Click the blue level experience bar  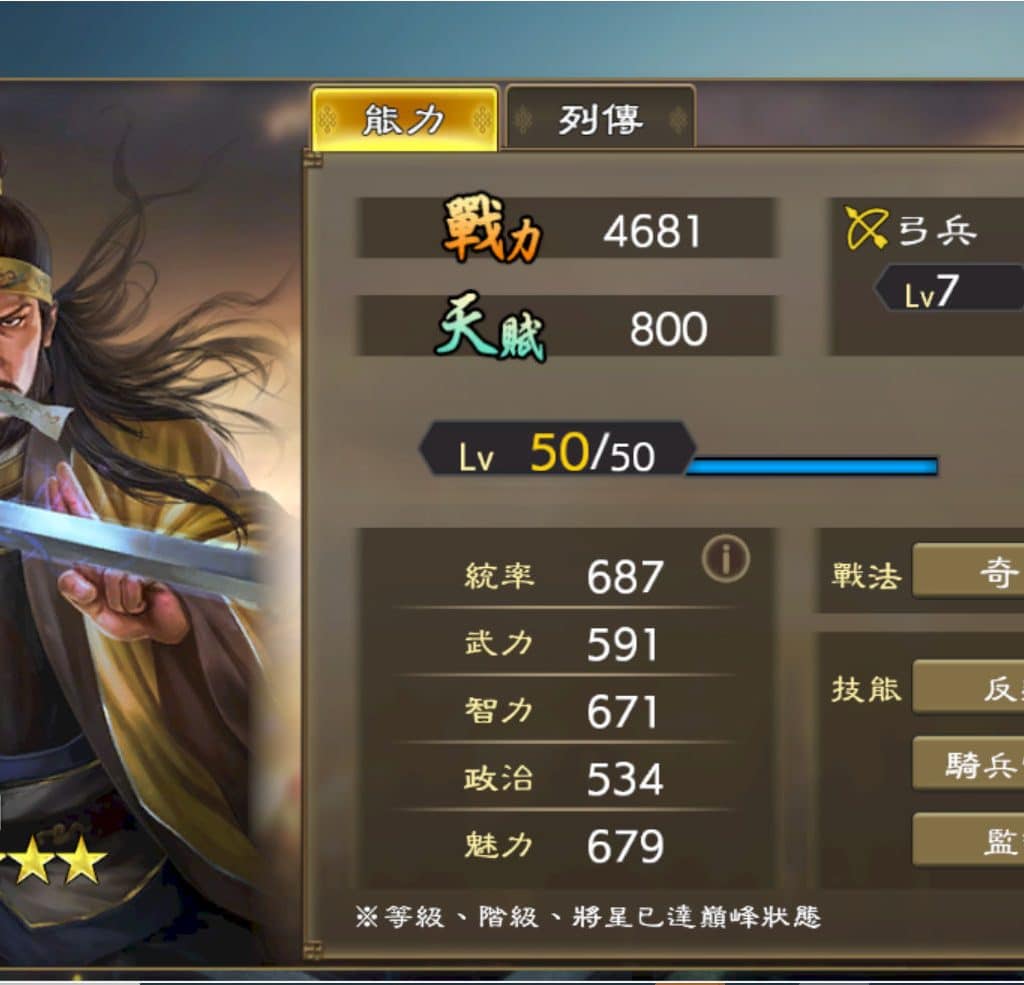pos(812,466)
